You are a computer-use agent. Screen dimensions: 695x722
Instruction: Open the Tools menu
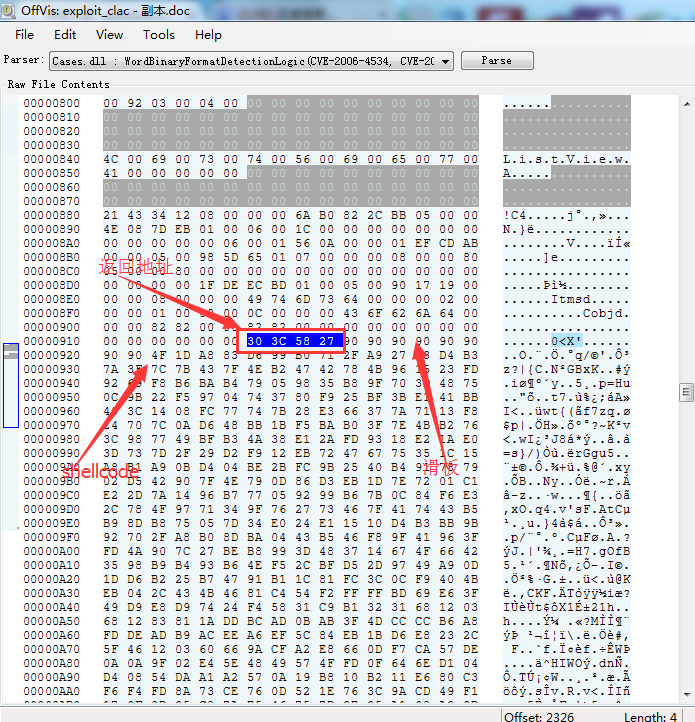(158, 34)
